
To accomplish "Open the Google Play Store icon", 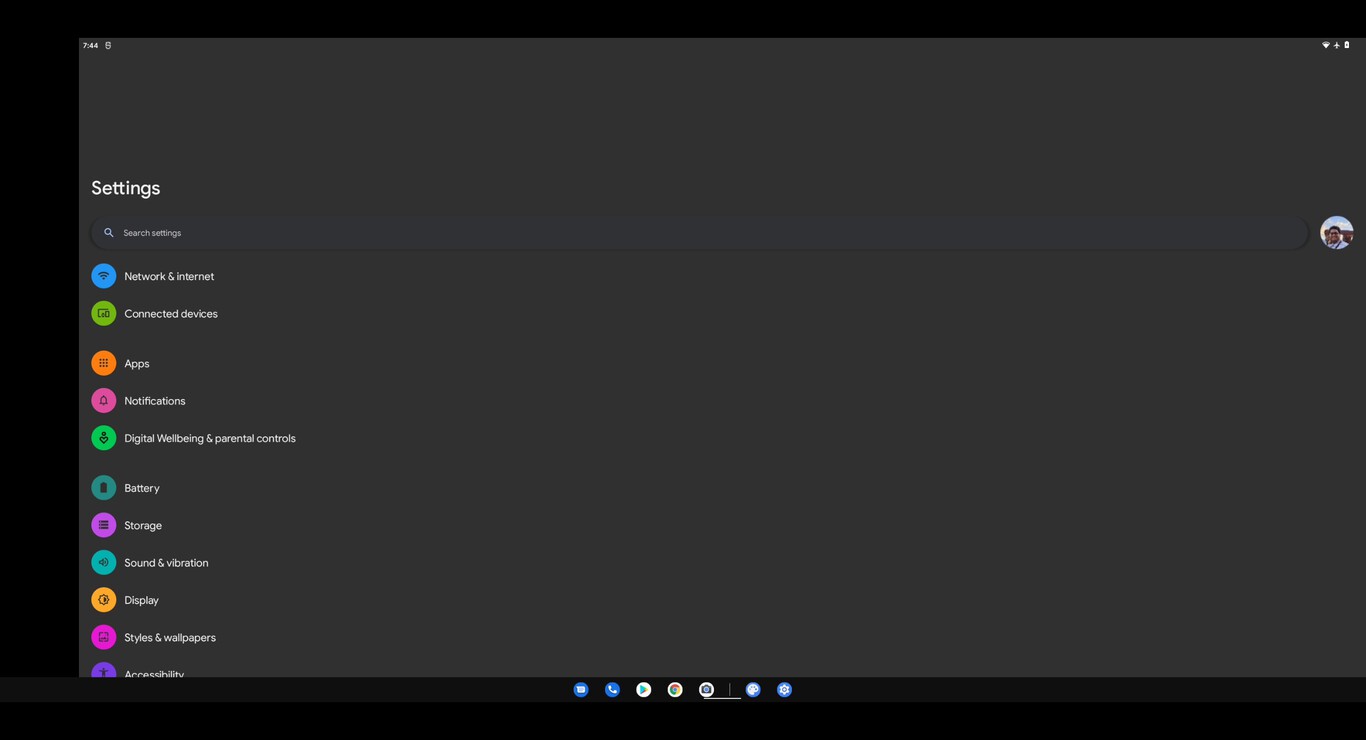I will click(643, 689).
